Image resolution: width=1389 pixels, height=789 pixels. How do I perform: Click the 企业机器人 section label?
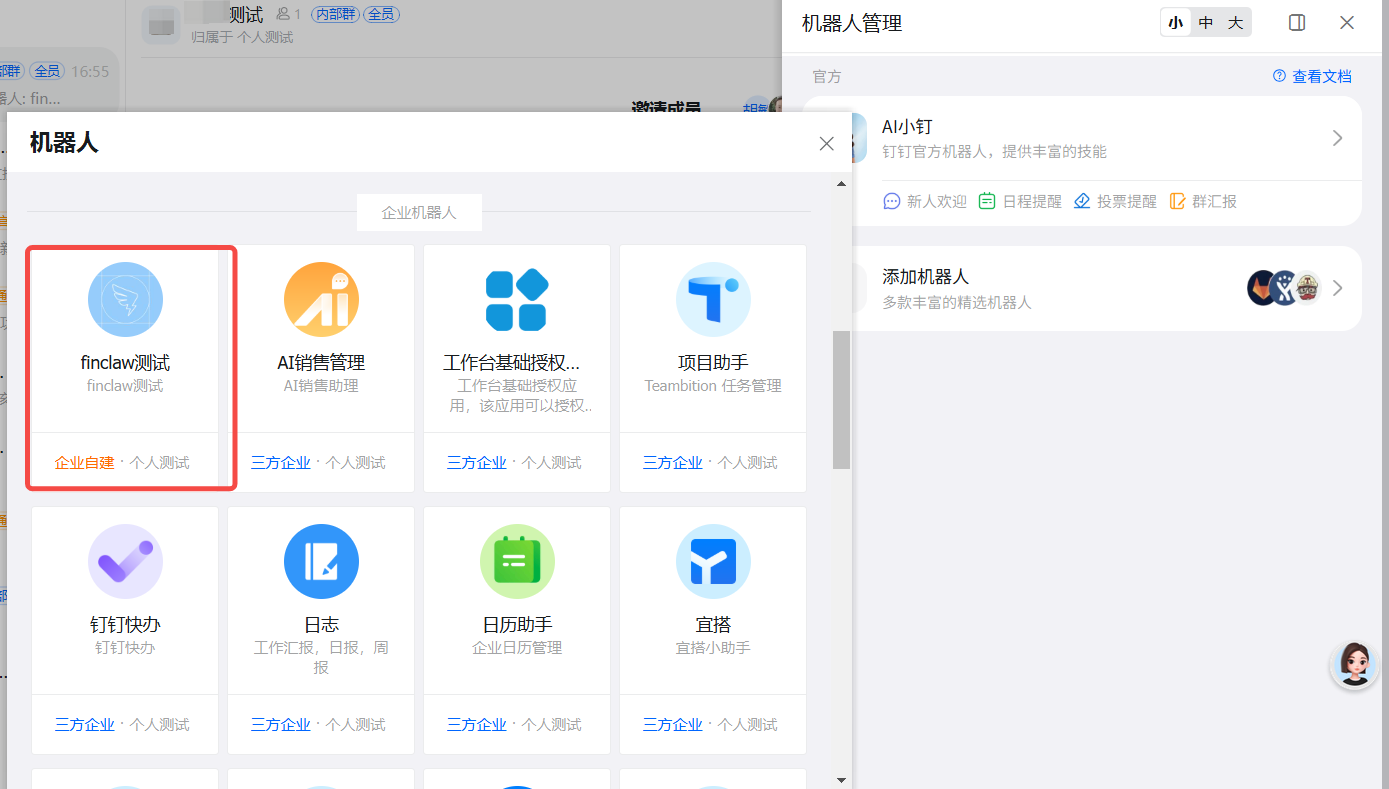(419, 213)
